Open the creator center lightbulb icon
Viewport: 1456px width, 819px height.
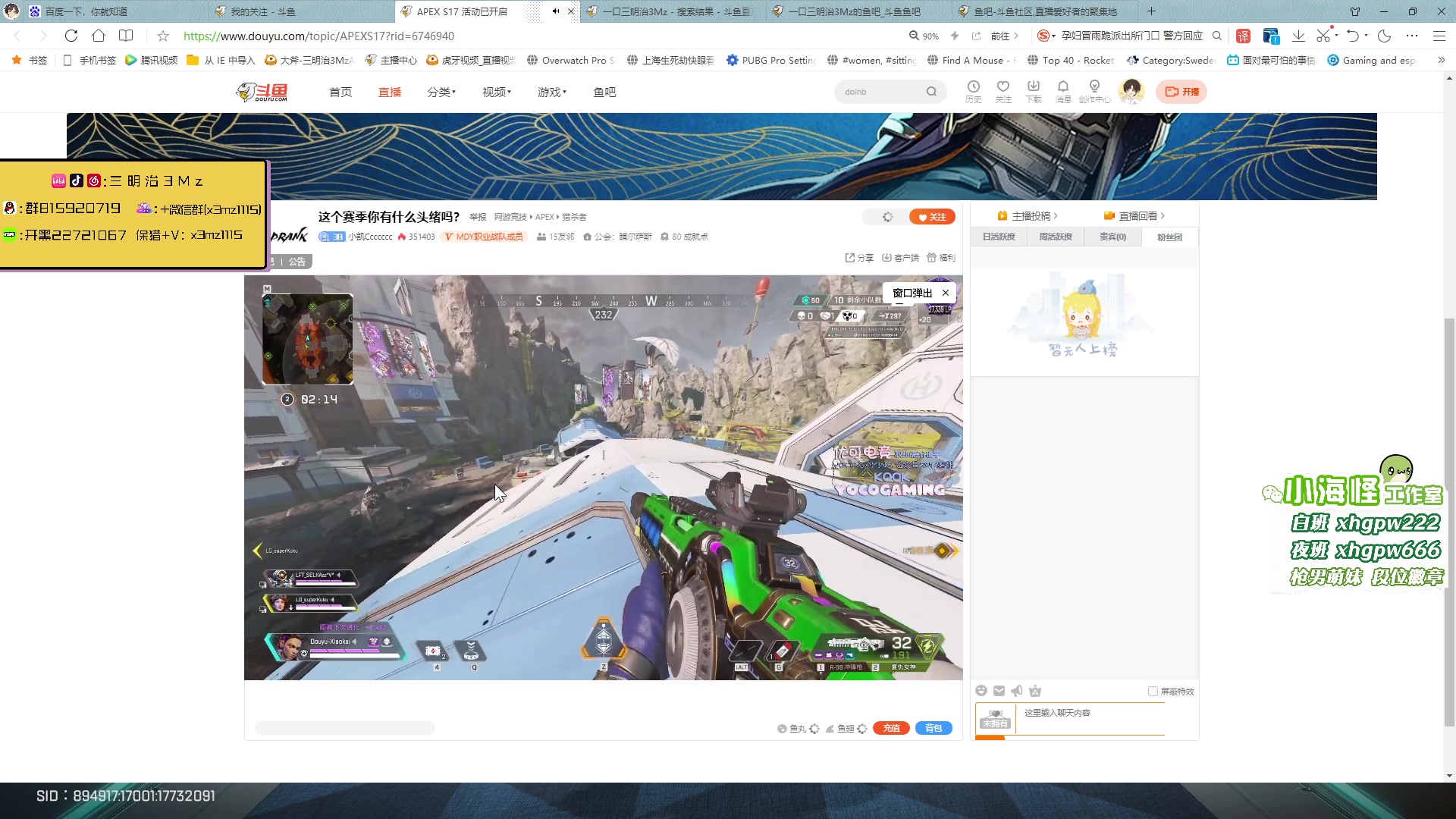[1094, 91]
